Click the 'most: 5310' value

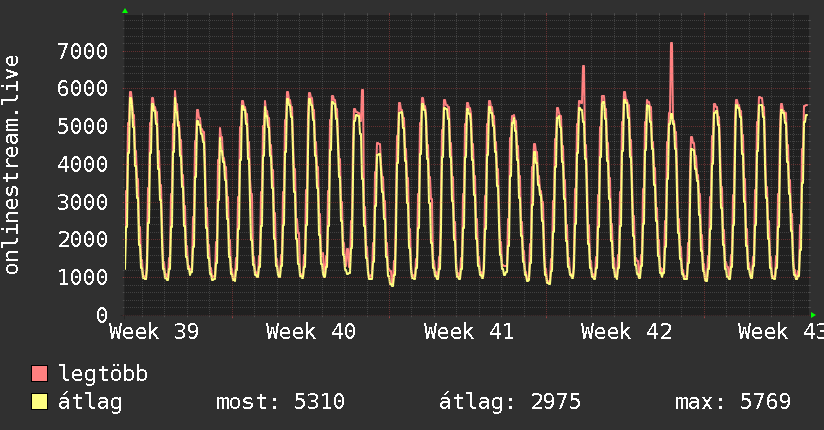pyautogui.click(x=280, y=402)
